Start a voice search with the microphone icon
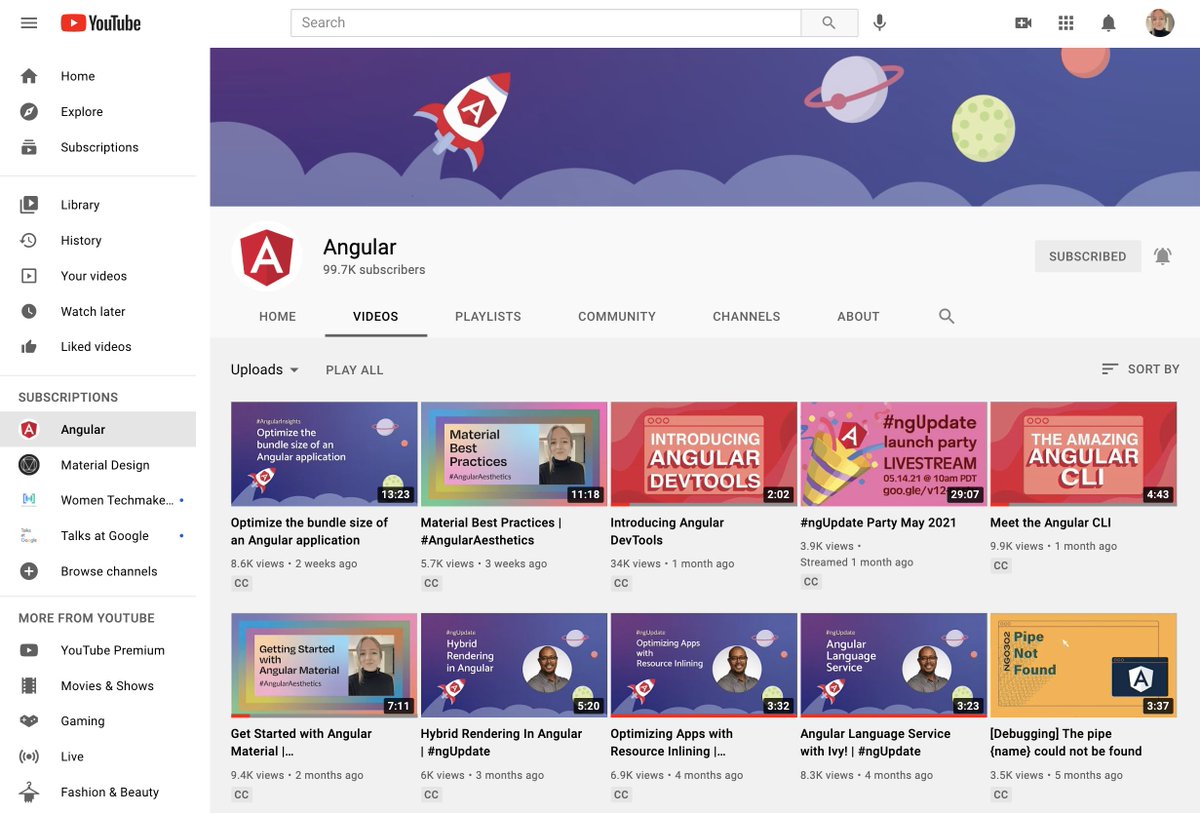This screenshot has height=813, width=1200. pyautogui.click(x=878, y=22)
